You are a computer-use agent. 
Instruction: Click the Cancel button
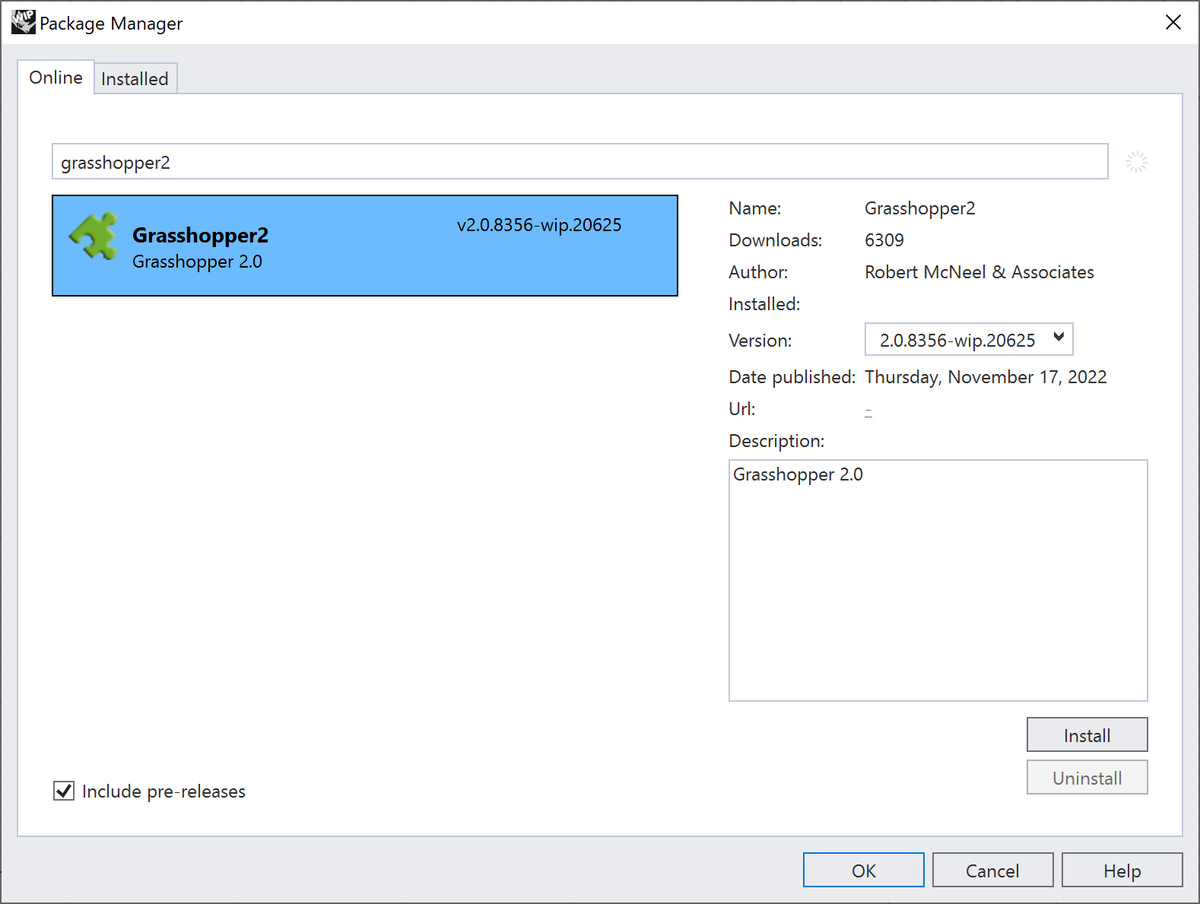(992, 869)
